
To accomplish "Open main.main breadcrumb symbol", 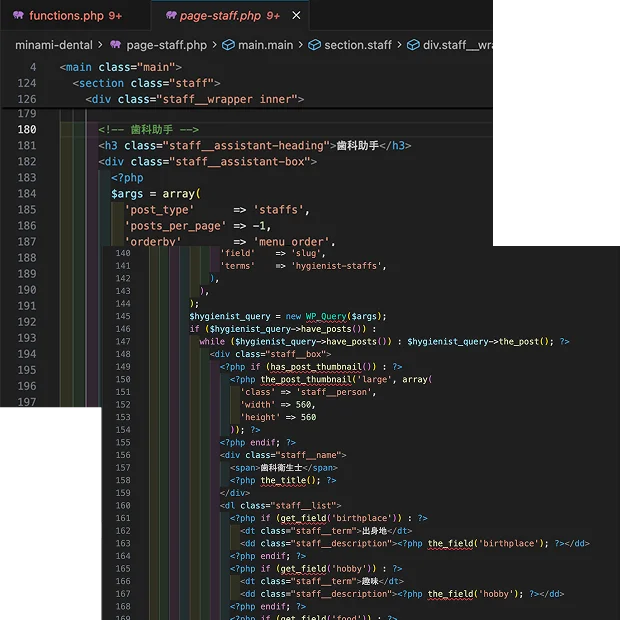I will (x=265, y=45).
